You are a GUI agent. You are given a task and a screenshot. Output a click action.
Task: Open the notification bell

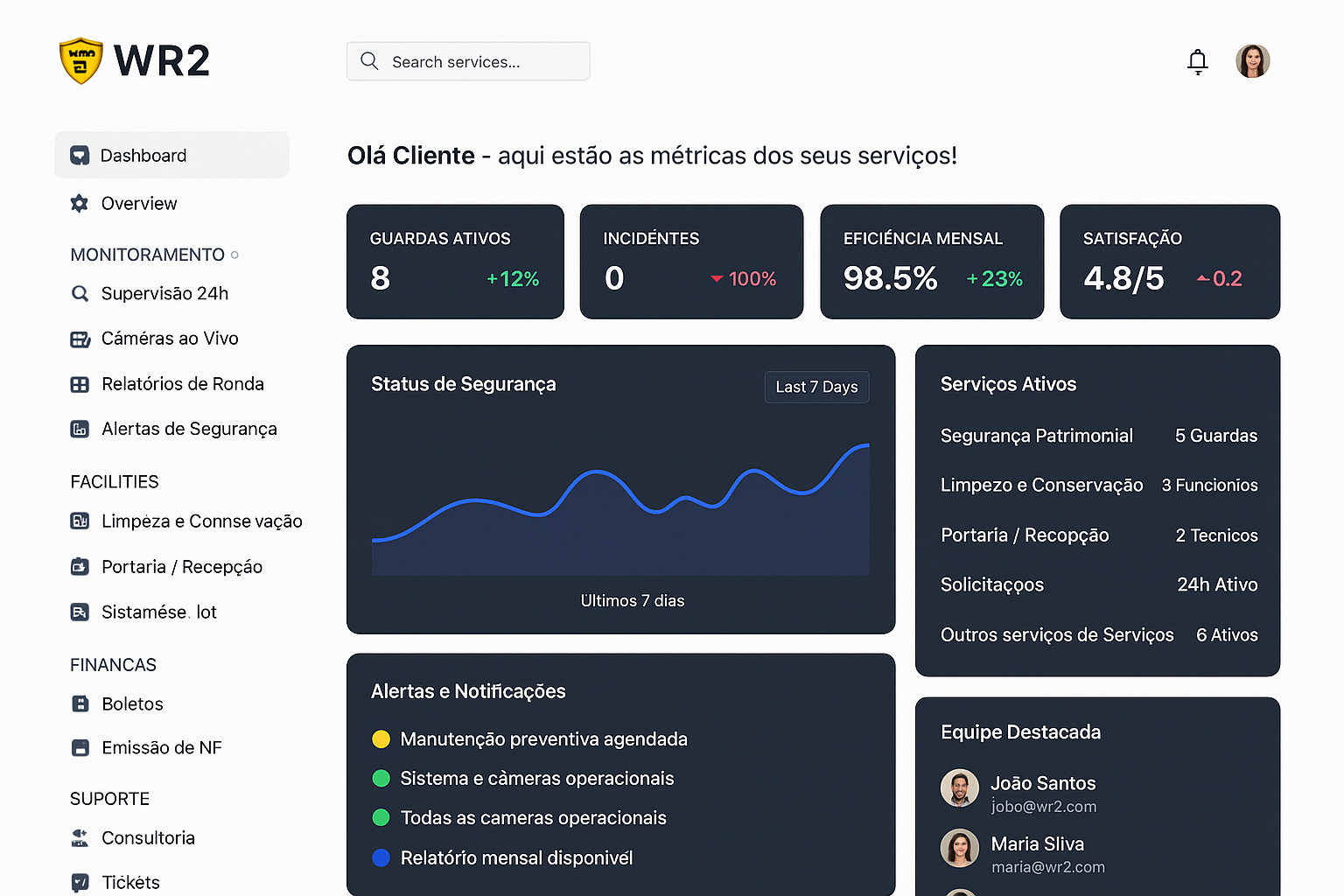coord(1197,61)
